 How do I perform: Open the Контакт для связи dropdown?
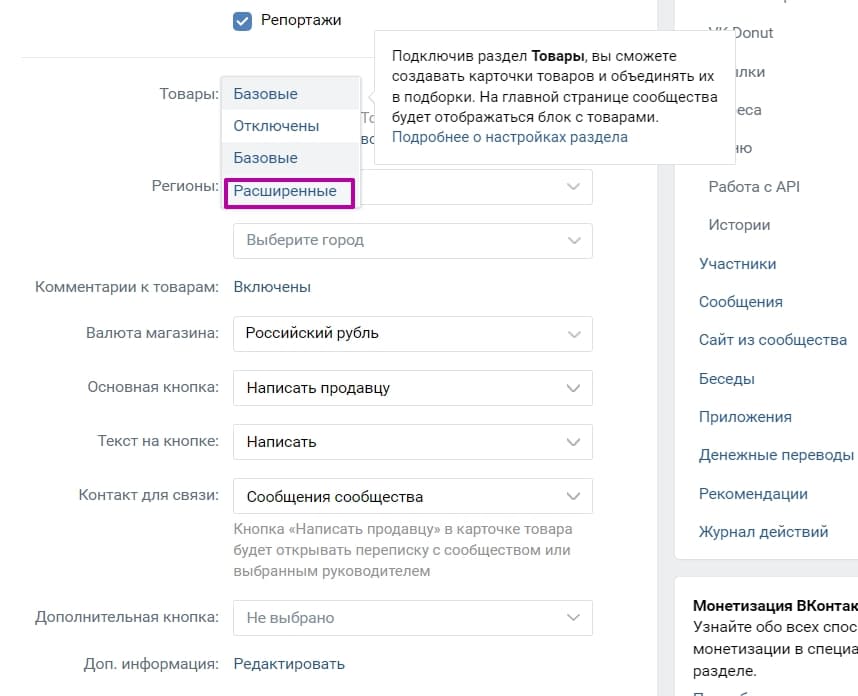(x=412, y=496)
